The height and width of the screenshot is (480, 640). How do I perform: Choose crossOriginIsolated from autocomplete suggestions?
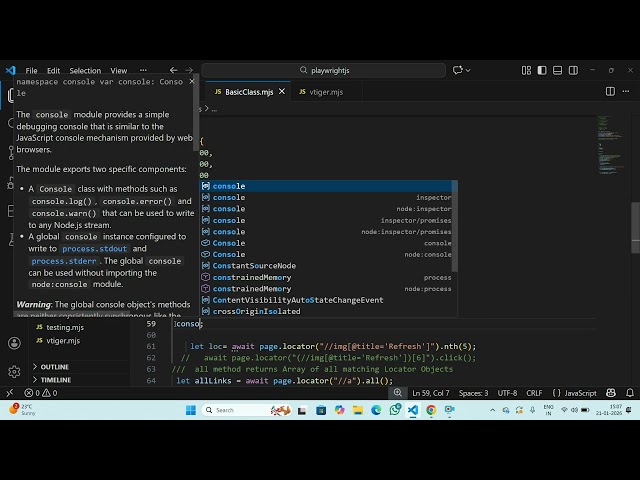(x=256, y=311)
